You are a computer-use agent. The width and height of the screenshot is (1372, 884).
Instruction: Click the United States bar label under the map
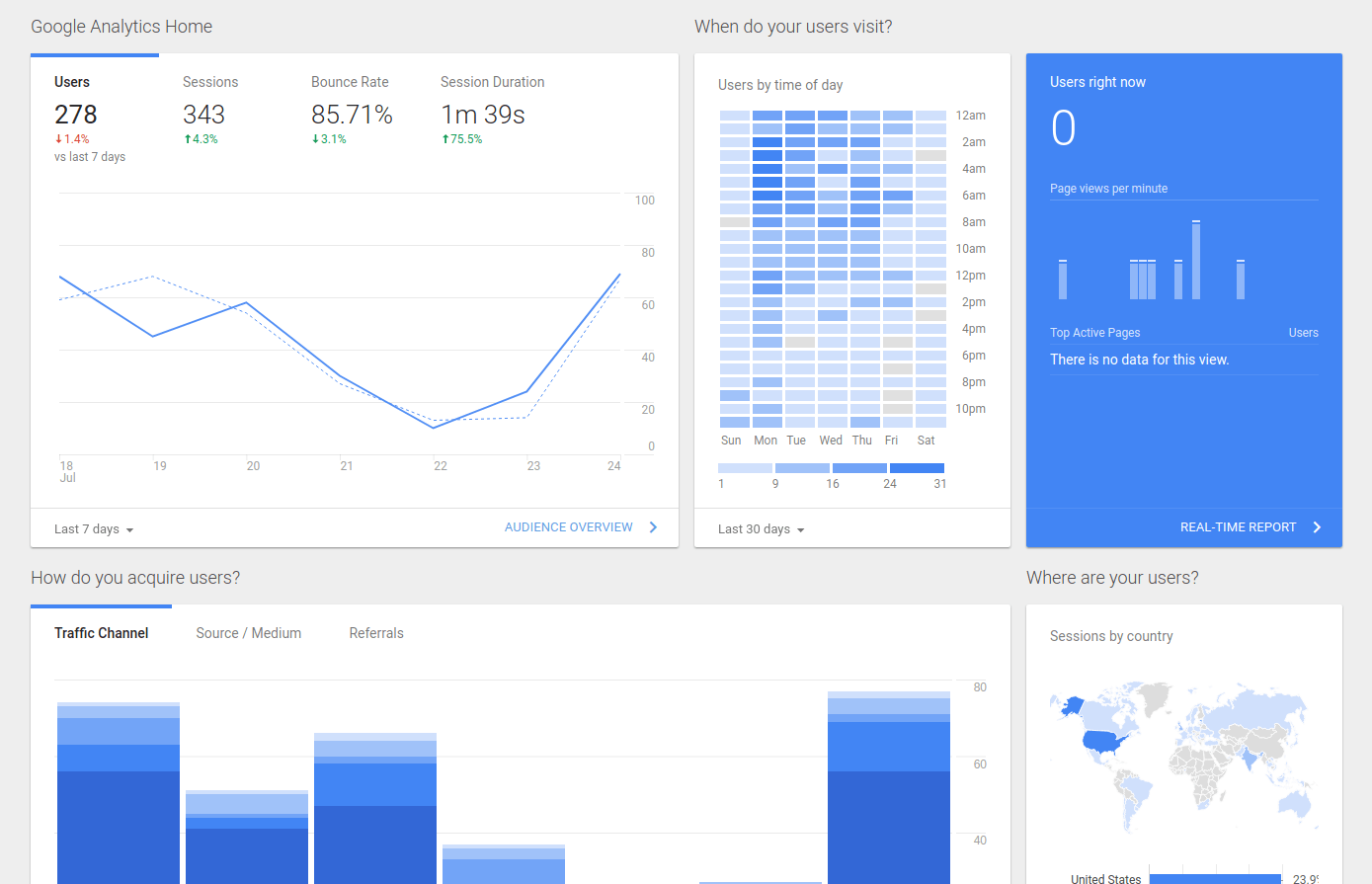point(1105,878)
